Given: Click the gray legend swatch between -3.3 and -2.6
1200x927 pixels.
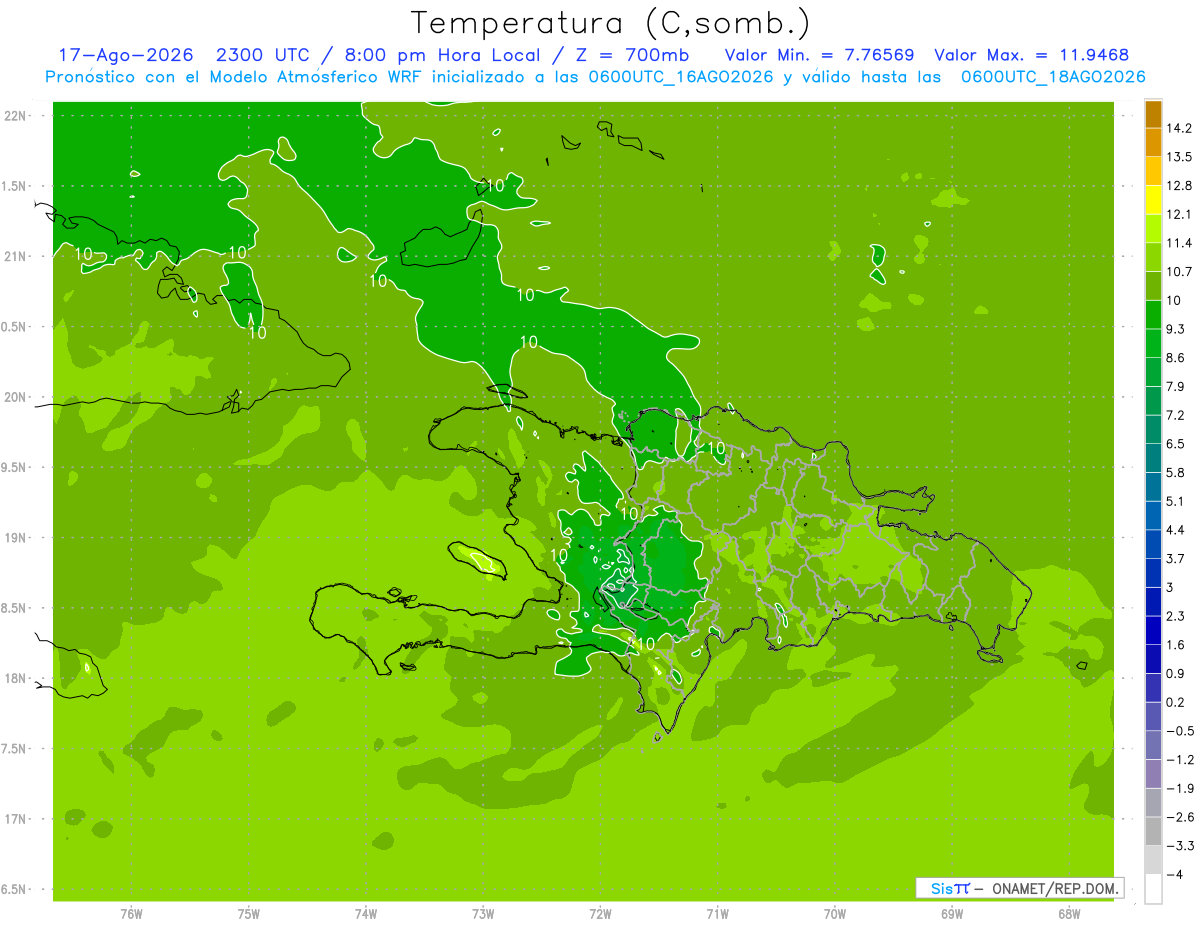Looking at the screenshot, I should pyautogui.click(x=1153, y=831).
